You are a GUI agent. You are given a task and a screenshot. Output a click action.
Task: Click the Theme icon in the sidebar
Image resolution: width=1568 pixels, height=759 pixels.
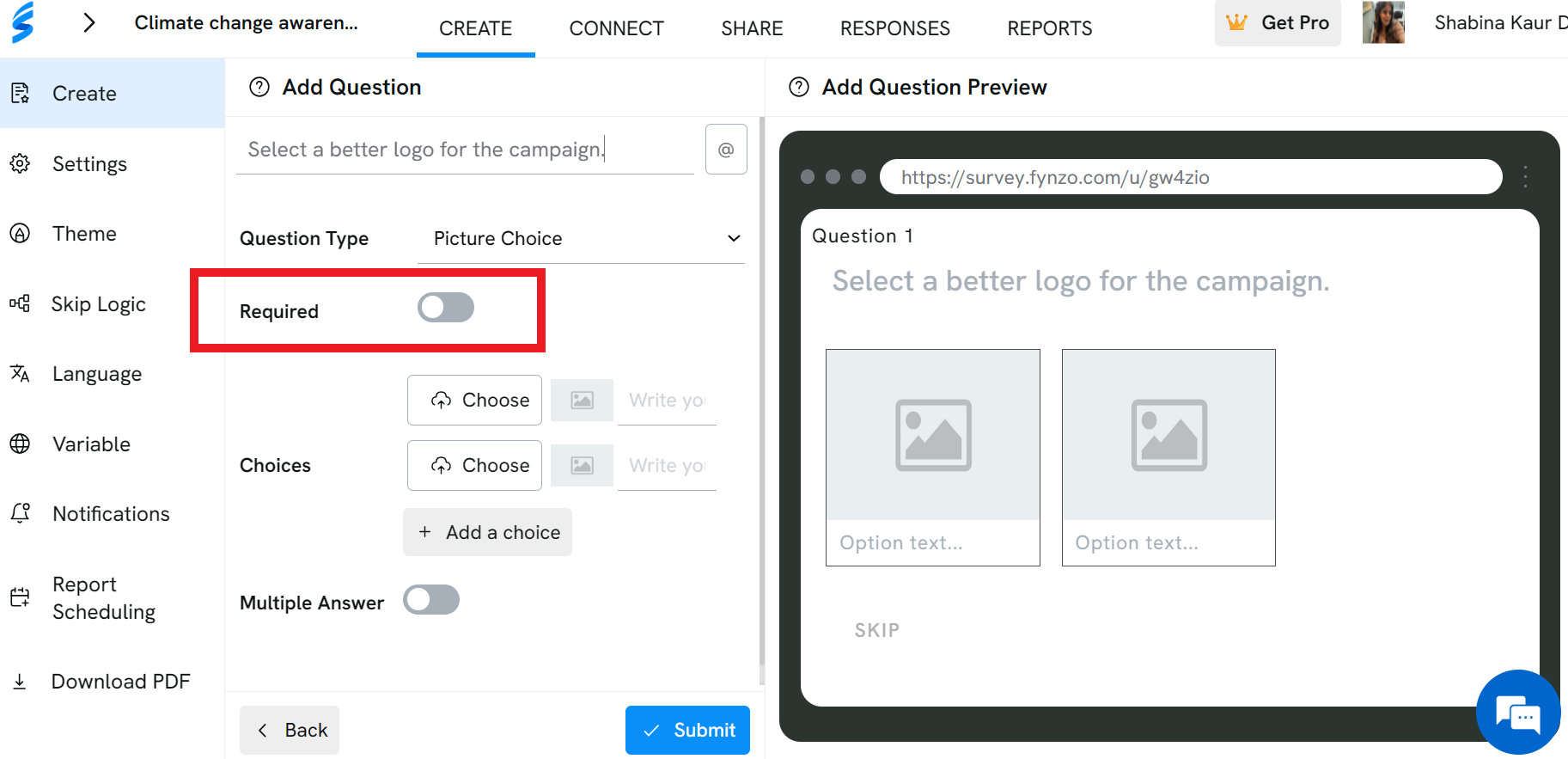pyautogui.click(x=20, y=233)
